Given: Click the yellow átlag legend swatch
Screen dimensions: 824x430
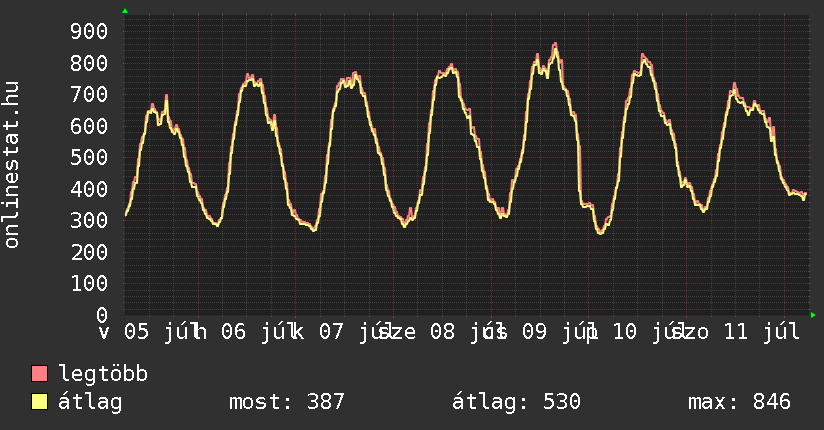Looking at the screenshot, I should [x=39, y=402].
